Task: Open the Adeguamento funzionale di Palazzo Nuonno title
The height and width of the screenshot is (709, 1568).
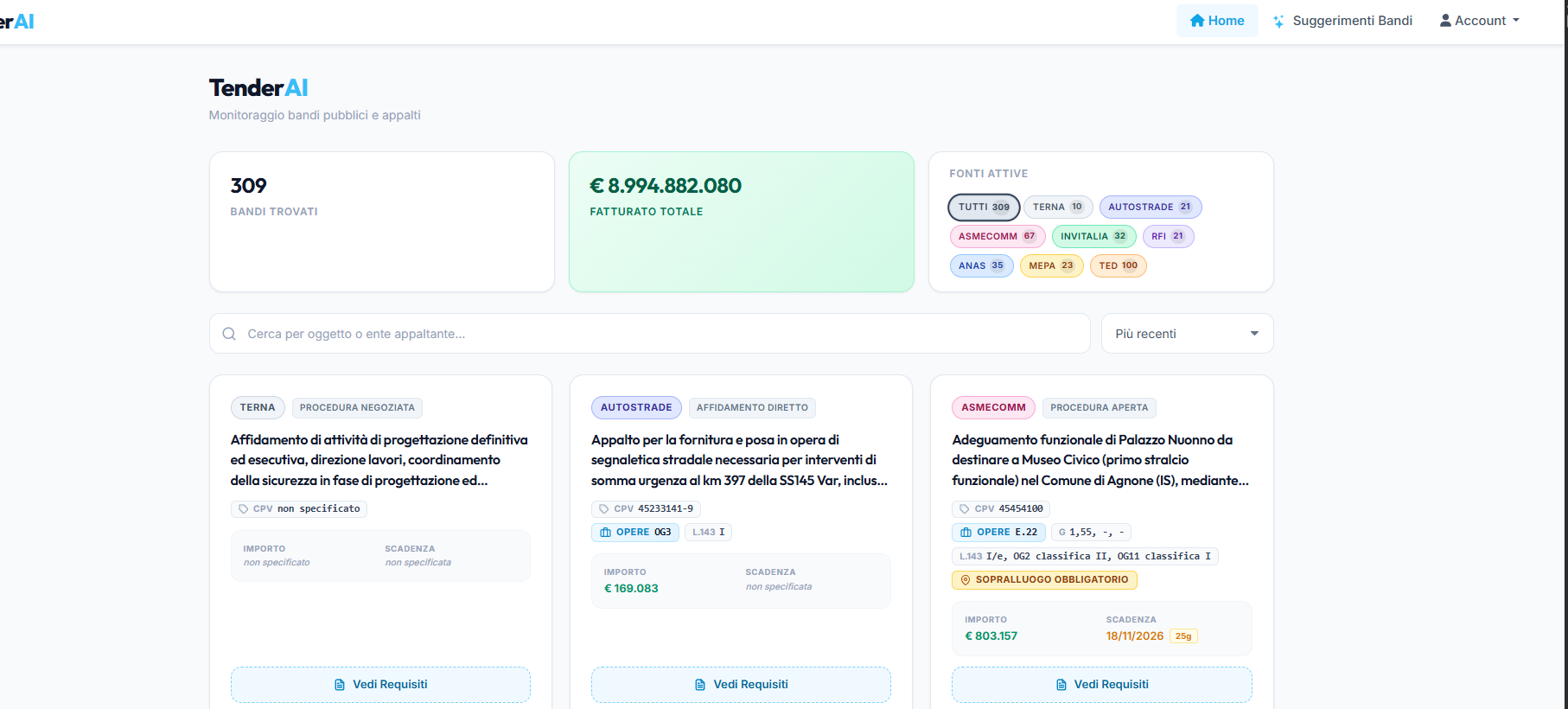Action: tap(1100, 460)
